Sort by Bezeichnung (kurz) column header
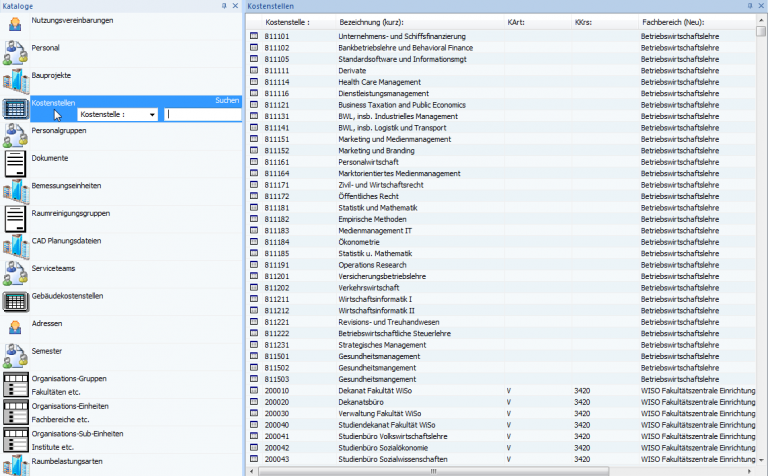 371,22
